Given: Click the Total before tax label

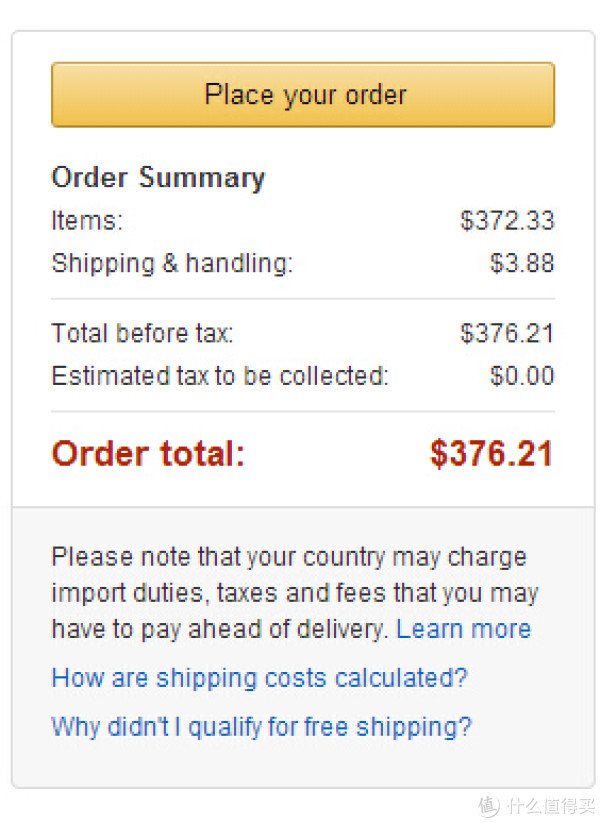Looking at the screenshot, I should 142,333.
